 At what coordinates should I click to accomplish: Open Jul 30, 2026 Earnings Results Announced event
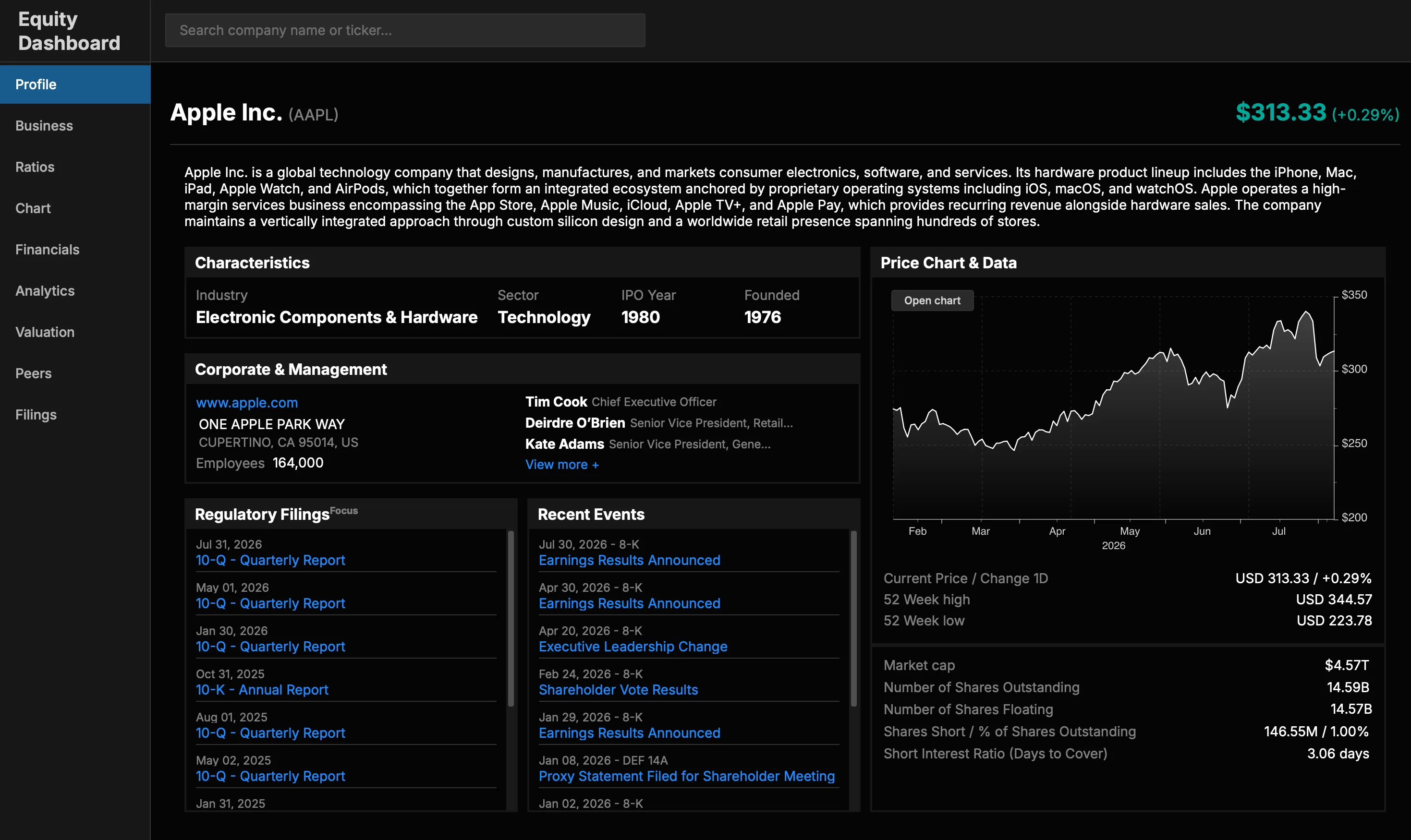coord(629,560)
